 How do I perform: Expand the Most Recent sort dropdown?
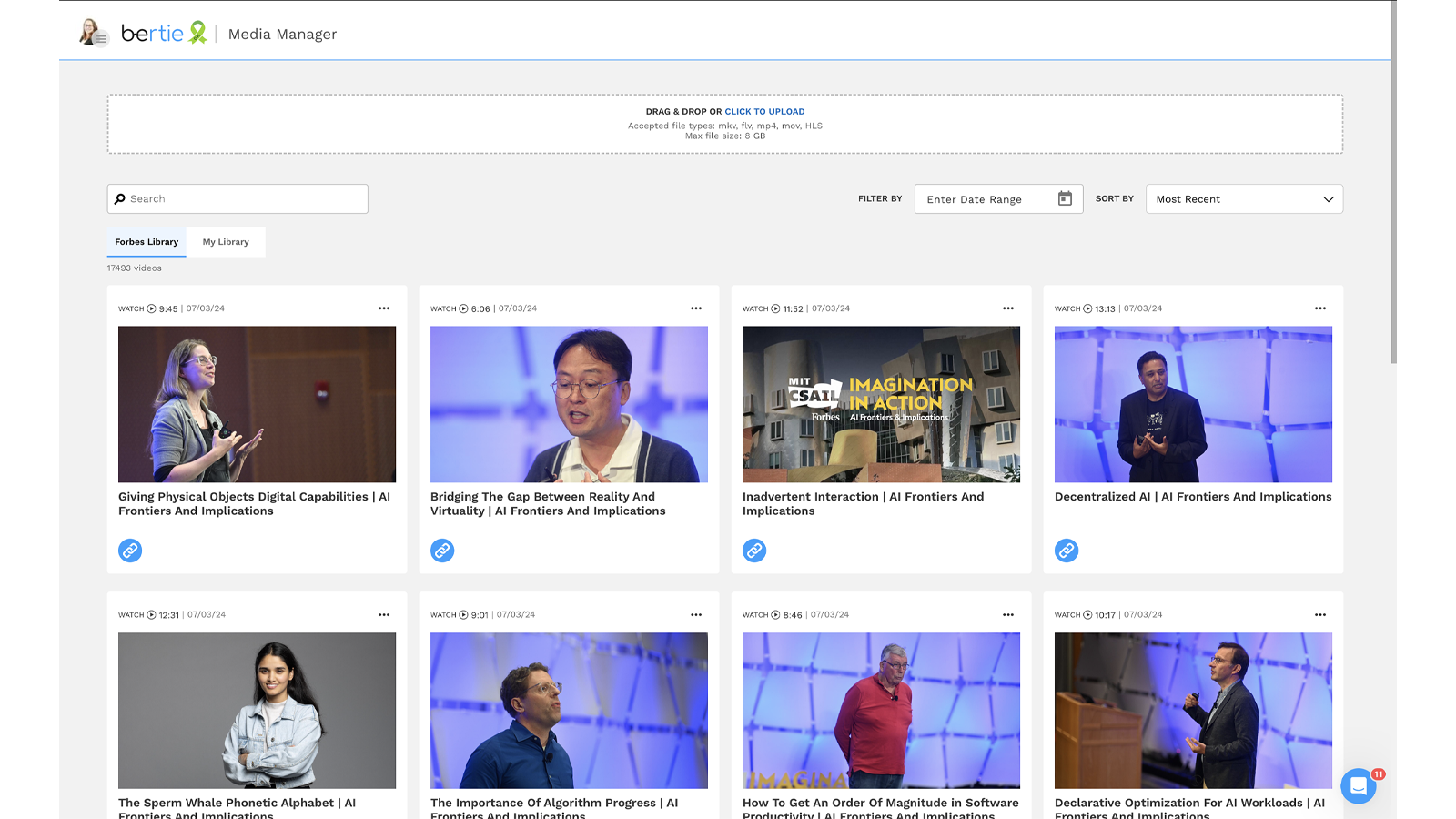coord(1244,198)
